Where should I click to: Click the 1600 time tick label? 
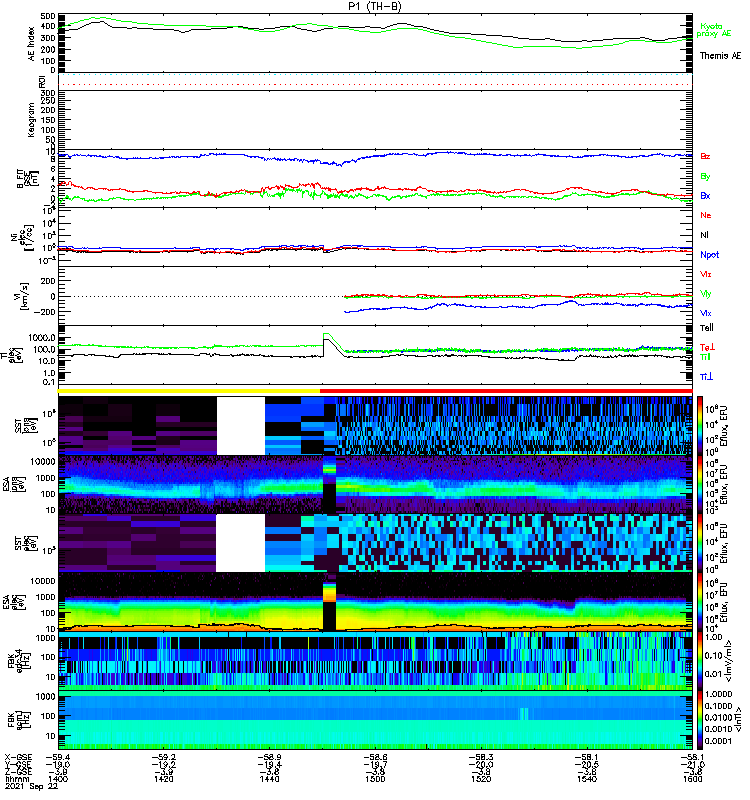[692, 779]
